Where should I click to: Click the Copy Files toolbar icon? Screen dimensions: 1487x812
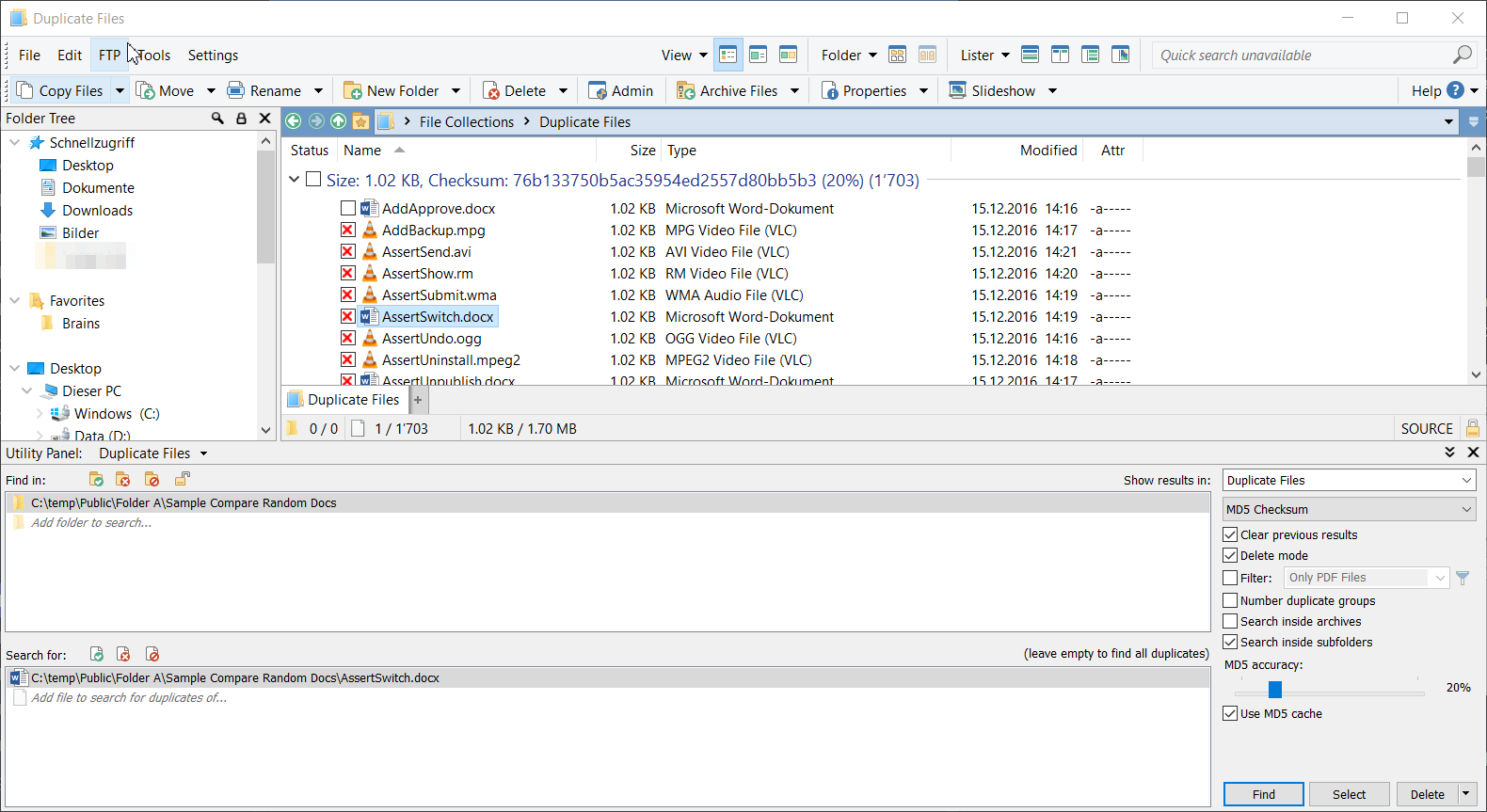(x=25, y=90)
